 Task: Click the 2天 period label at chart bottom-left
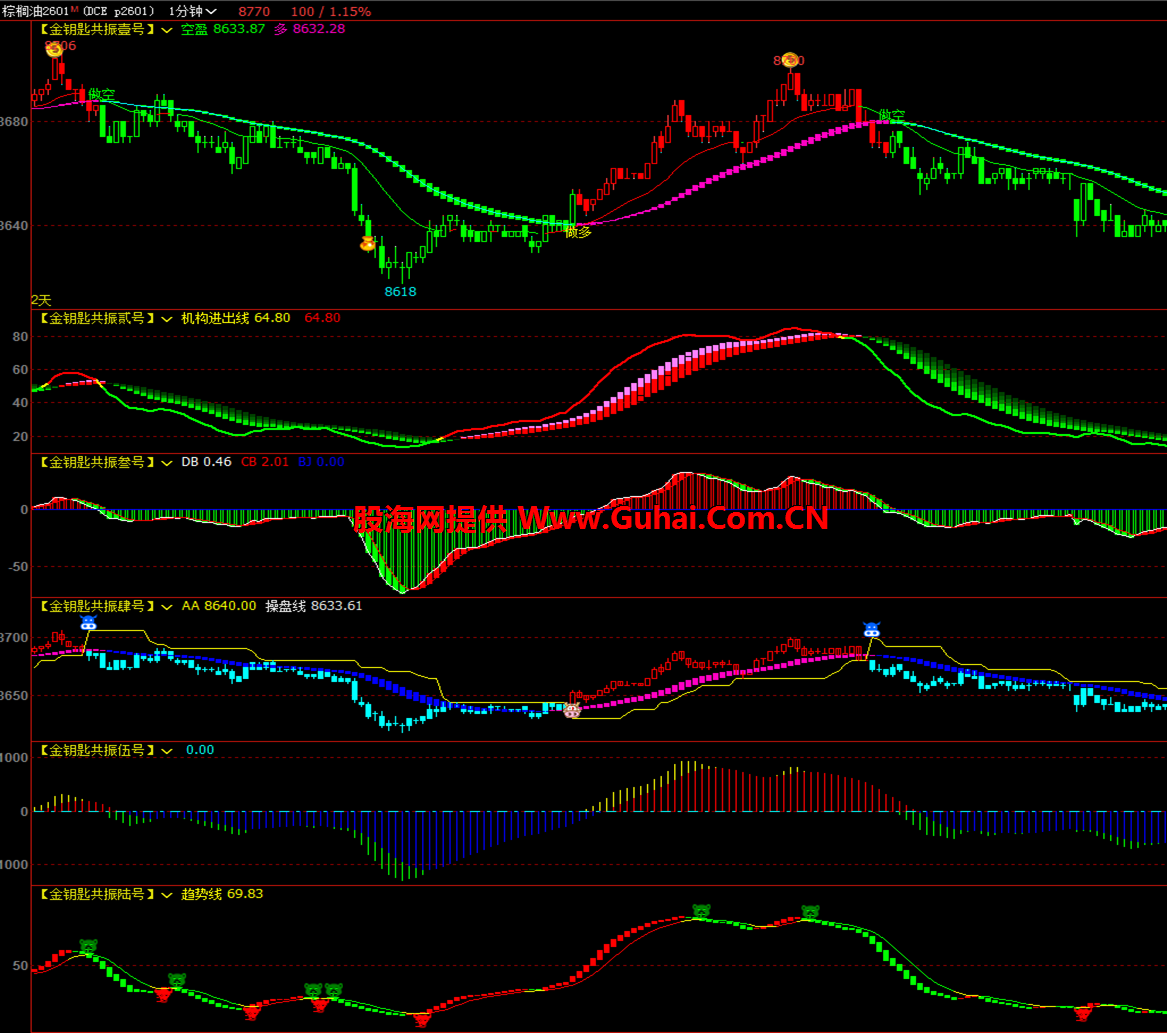click(41, 299)
